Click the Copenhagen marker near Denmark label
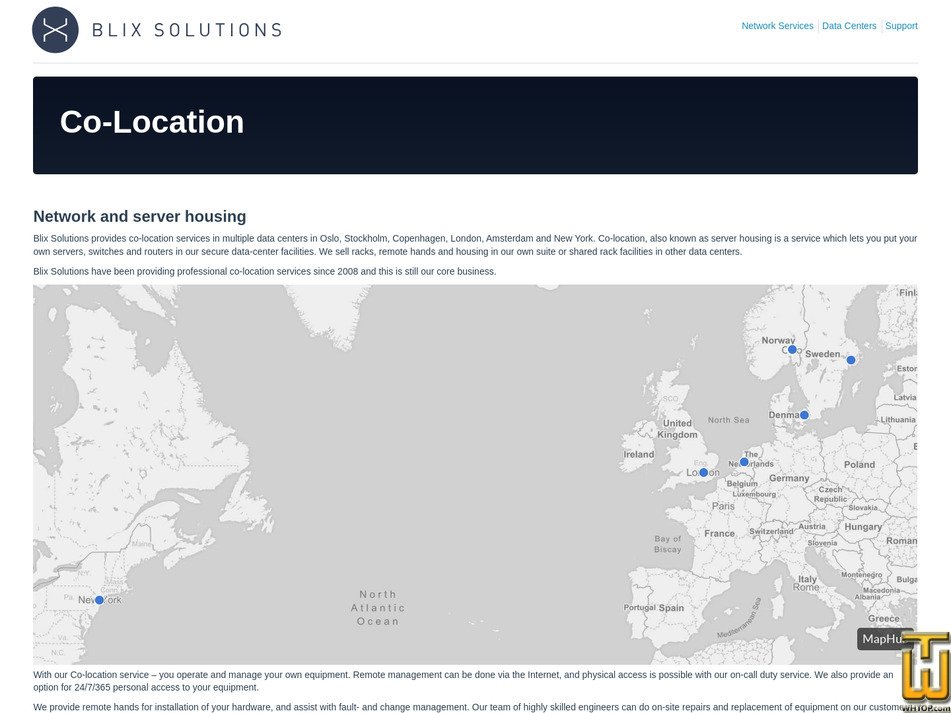This screenshot has width=951, height=713. click(x=804, y=415)
